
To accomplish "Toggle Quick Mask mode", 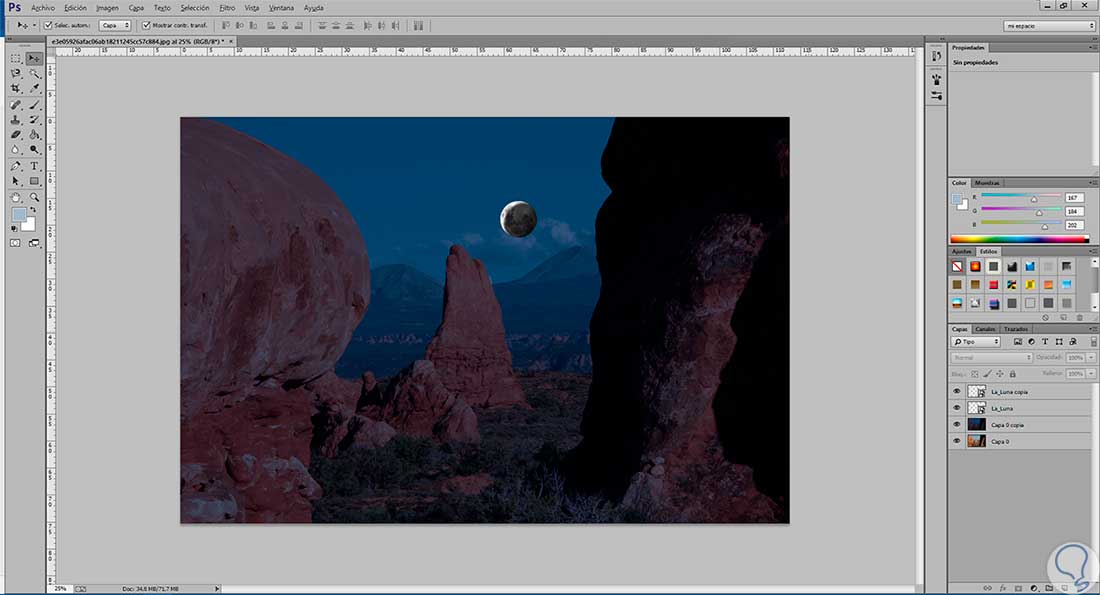I will click(x=15, y=243).
